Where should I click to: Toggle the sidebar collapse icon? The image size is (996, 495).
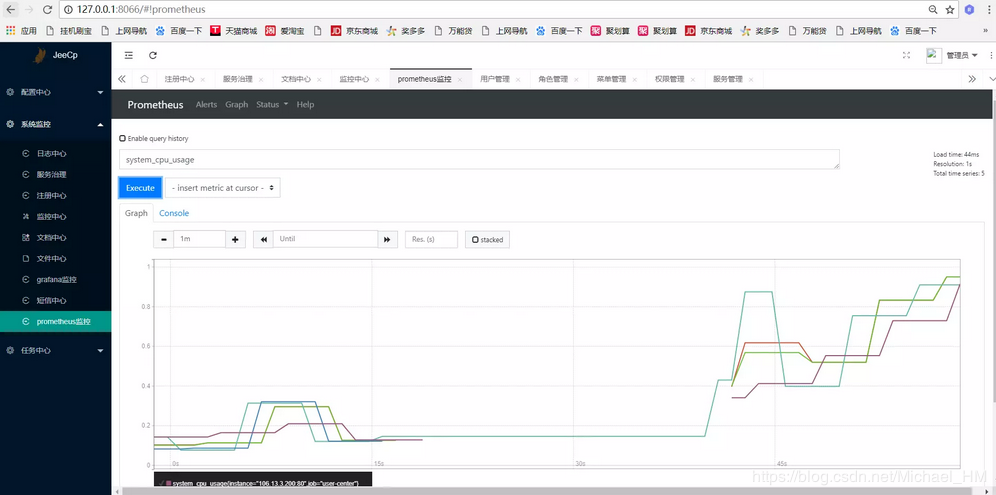(129, 56)
